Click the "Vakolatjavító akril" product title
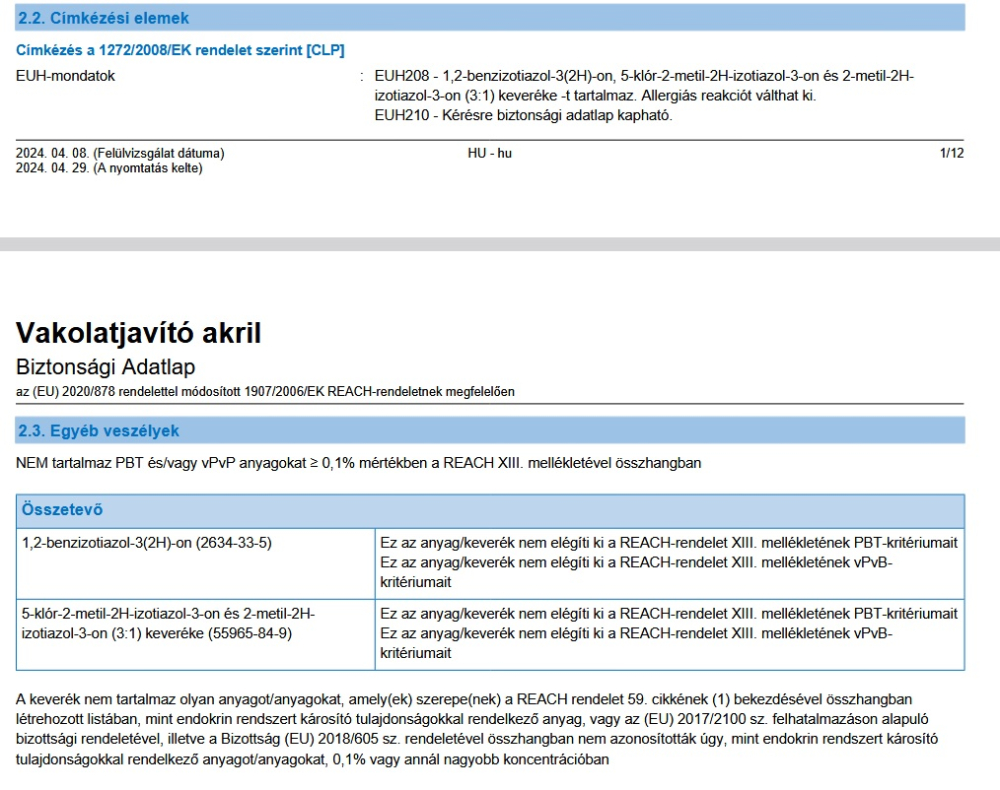 tap(139, 333)
